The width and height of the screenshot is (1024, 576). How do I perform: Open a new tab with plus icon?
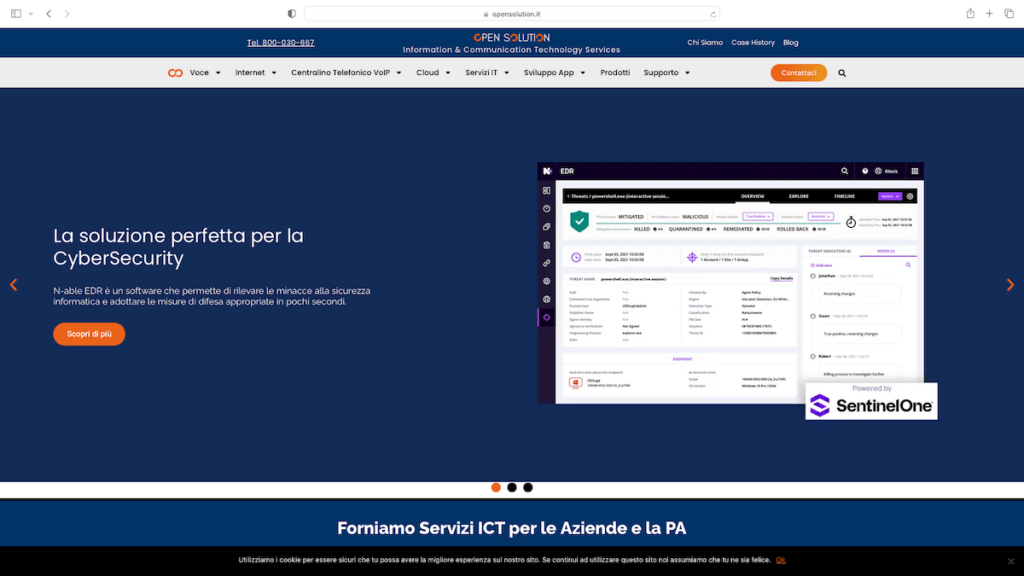pyautogui.click(x=989, y=14)
